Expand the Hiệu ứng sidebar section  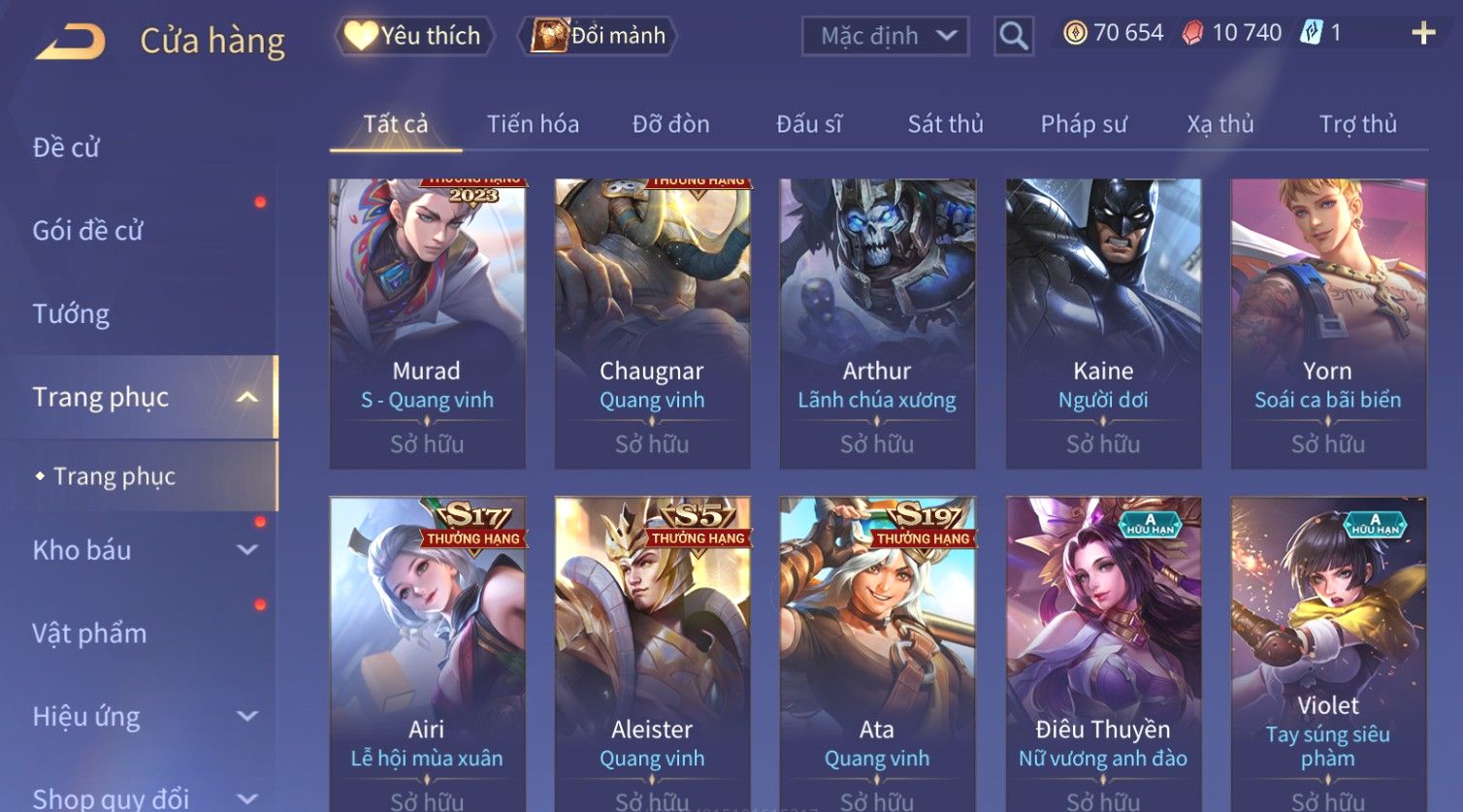click(247, 716)
